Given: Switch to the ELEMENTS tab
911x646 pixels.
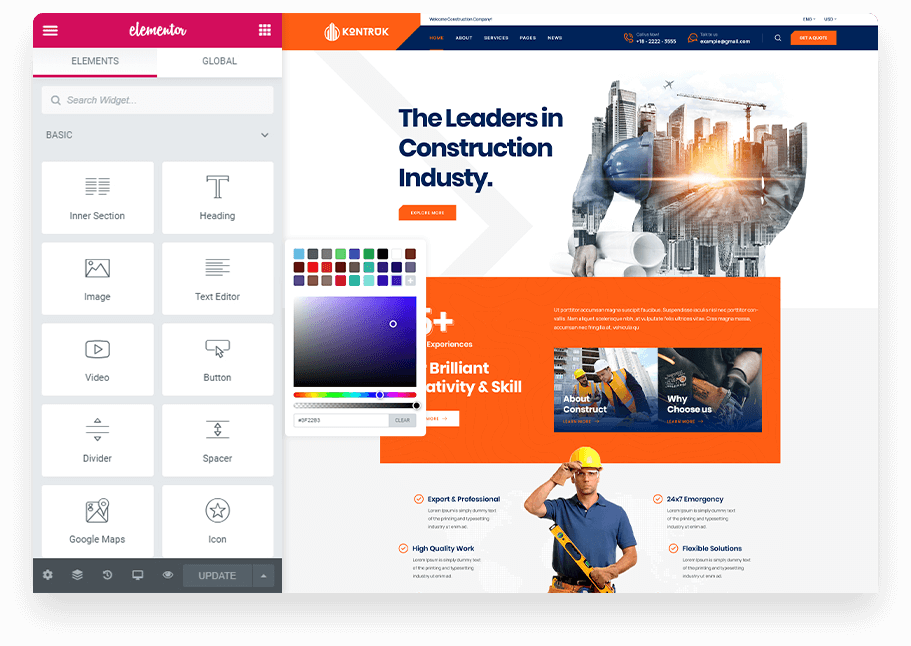Looking at the screenshot, I should click(x=95, y=61).
